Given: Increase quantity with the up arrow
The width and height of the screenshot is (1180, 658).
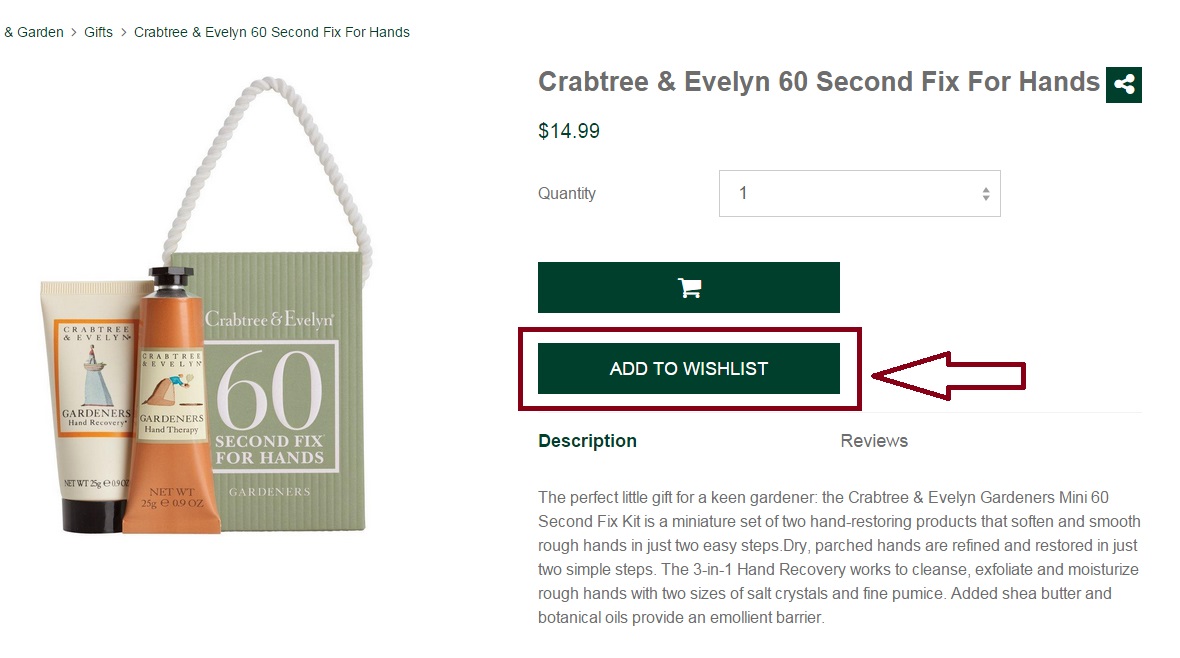Looking at the screenshot, I should 986,188.
